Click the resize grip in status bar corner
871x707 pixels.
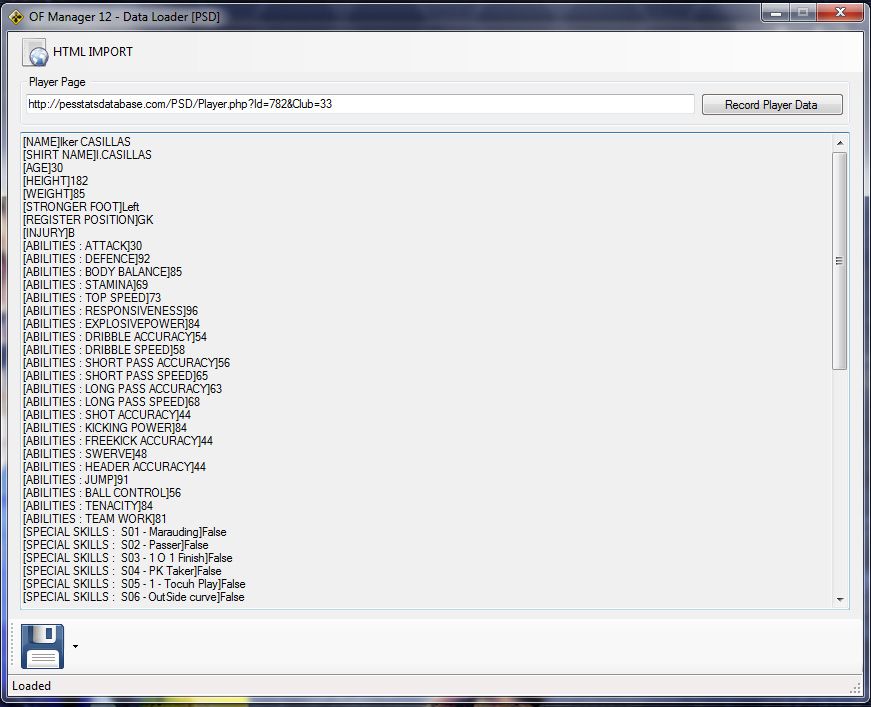(855, 688)
